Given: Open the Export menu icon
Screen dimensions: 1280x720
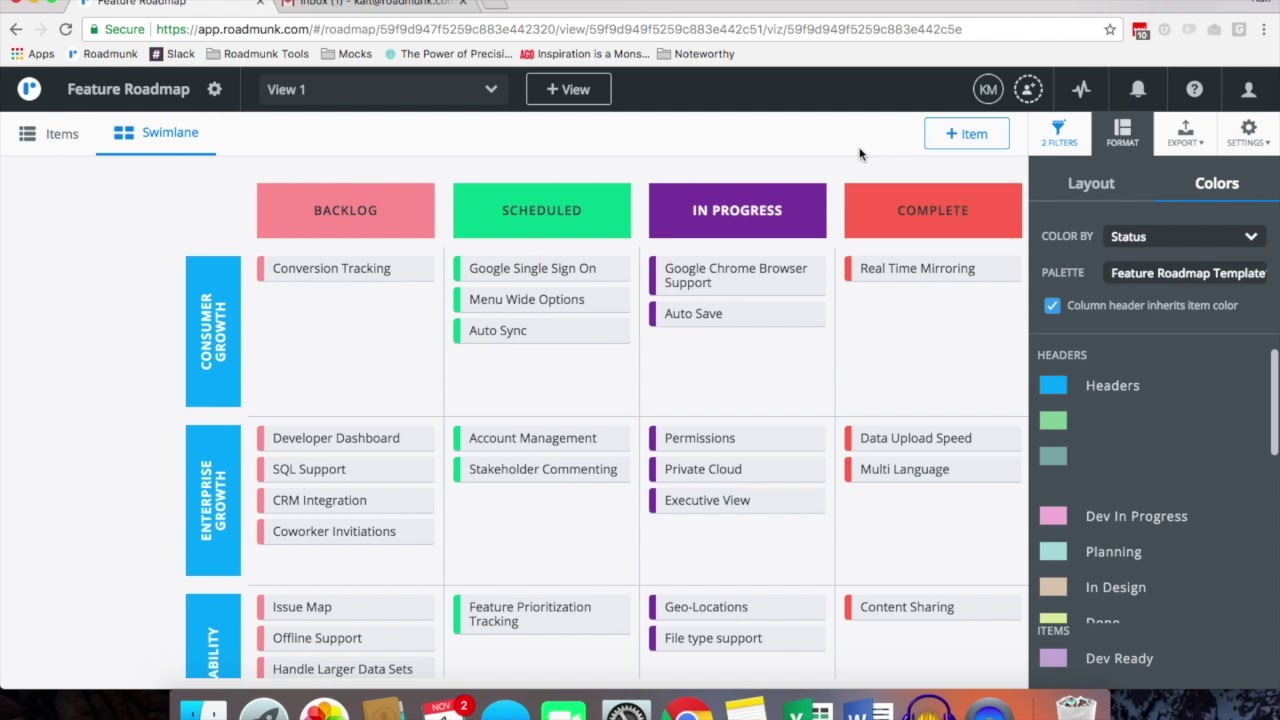Looking at the screenshot, I should (x=1185, y=133).
